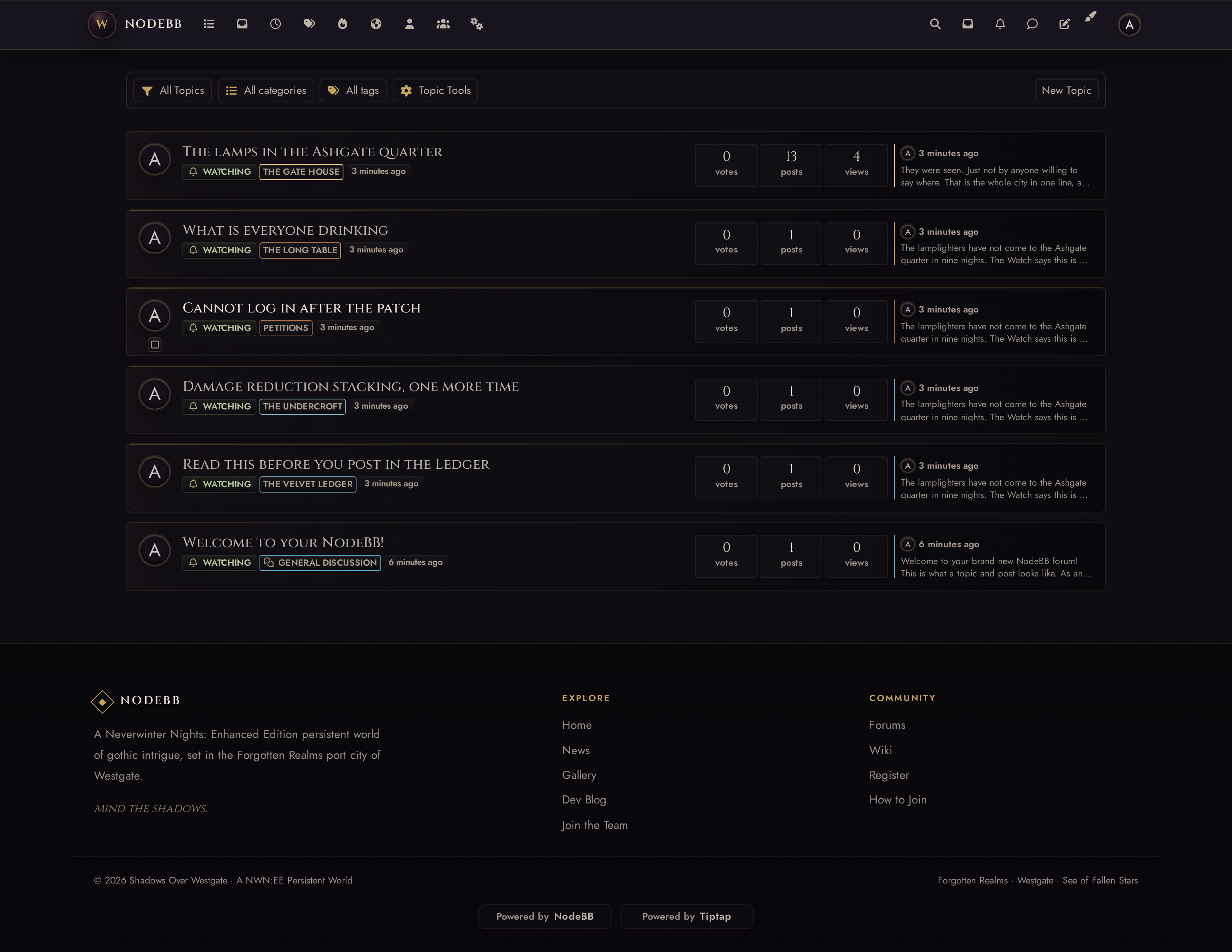Open The Lamps in the Ashgate Quarter topic
Screen dimensions: 1232x952
click(313, 152)
